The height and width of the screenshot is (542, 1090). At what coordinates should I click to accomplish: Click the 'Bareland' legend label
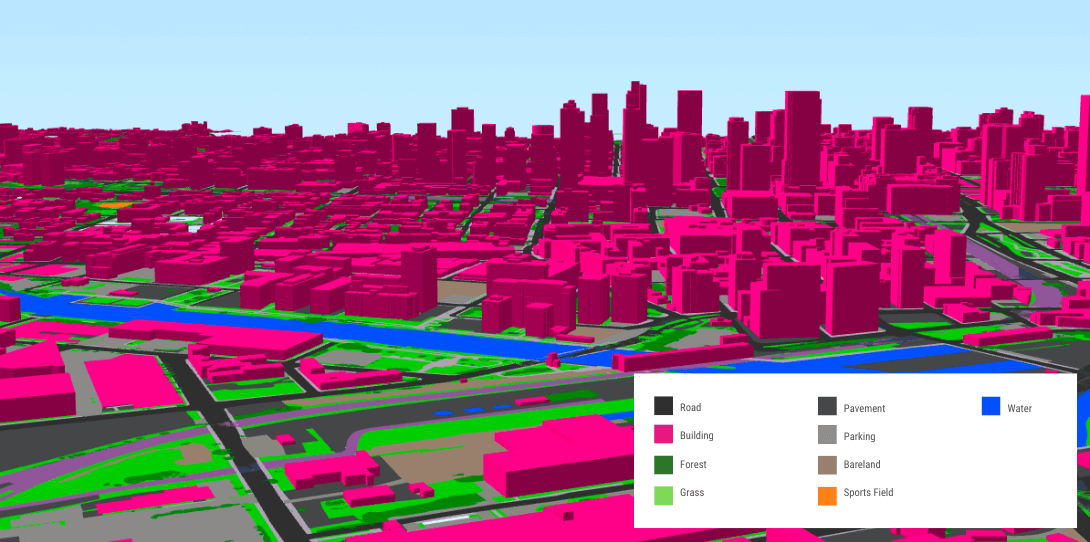click(x=862, y=464)
